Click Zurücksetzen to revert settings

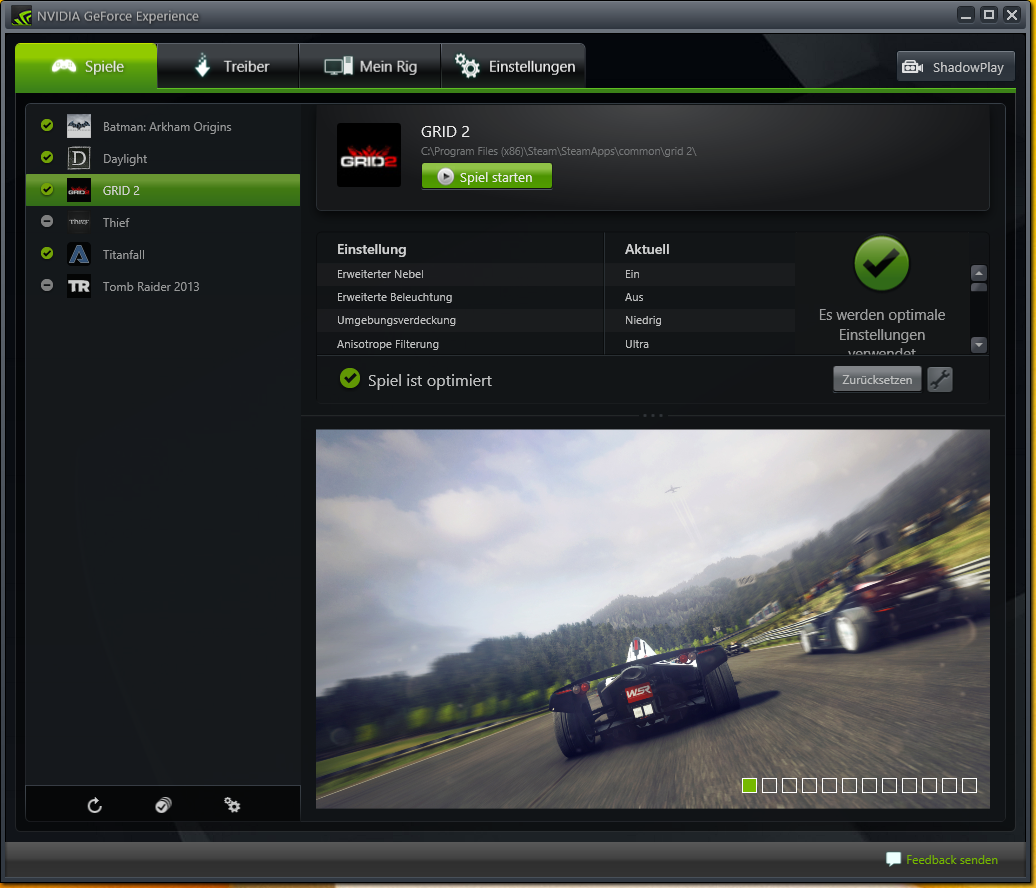pos(877,379)
